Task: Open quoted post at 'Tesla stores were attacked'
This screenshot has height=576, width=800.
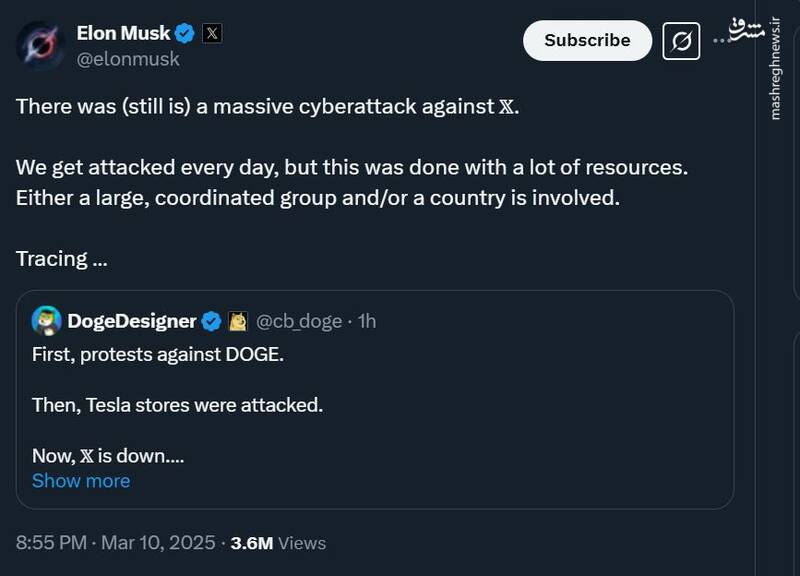Action: tap(177, 405)
